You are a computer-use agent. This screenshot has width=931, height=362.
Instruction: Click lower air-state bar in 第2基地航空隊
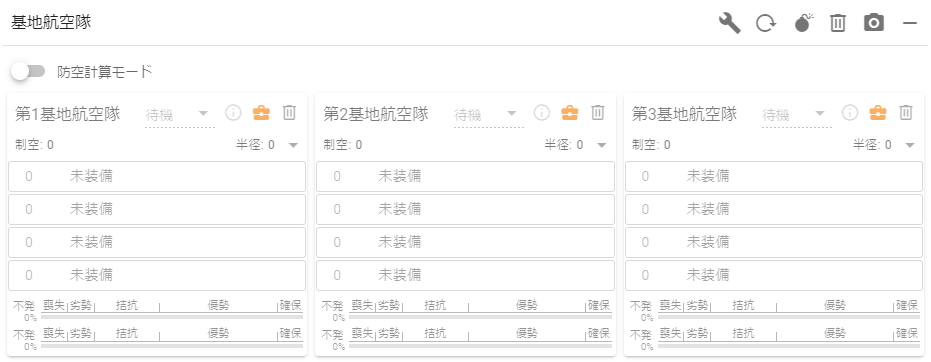tap(480, 345)
